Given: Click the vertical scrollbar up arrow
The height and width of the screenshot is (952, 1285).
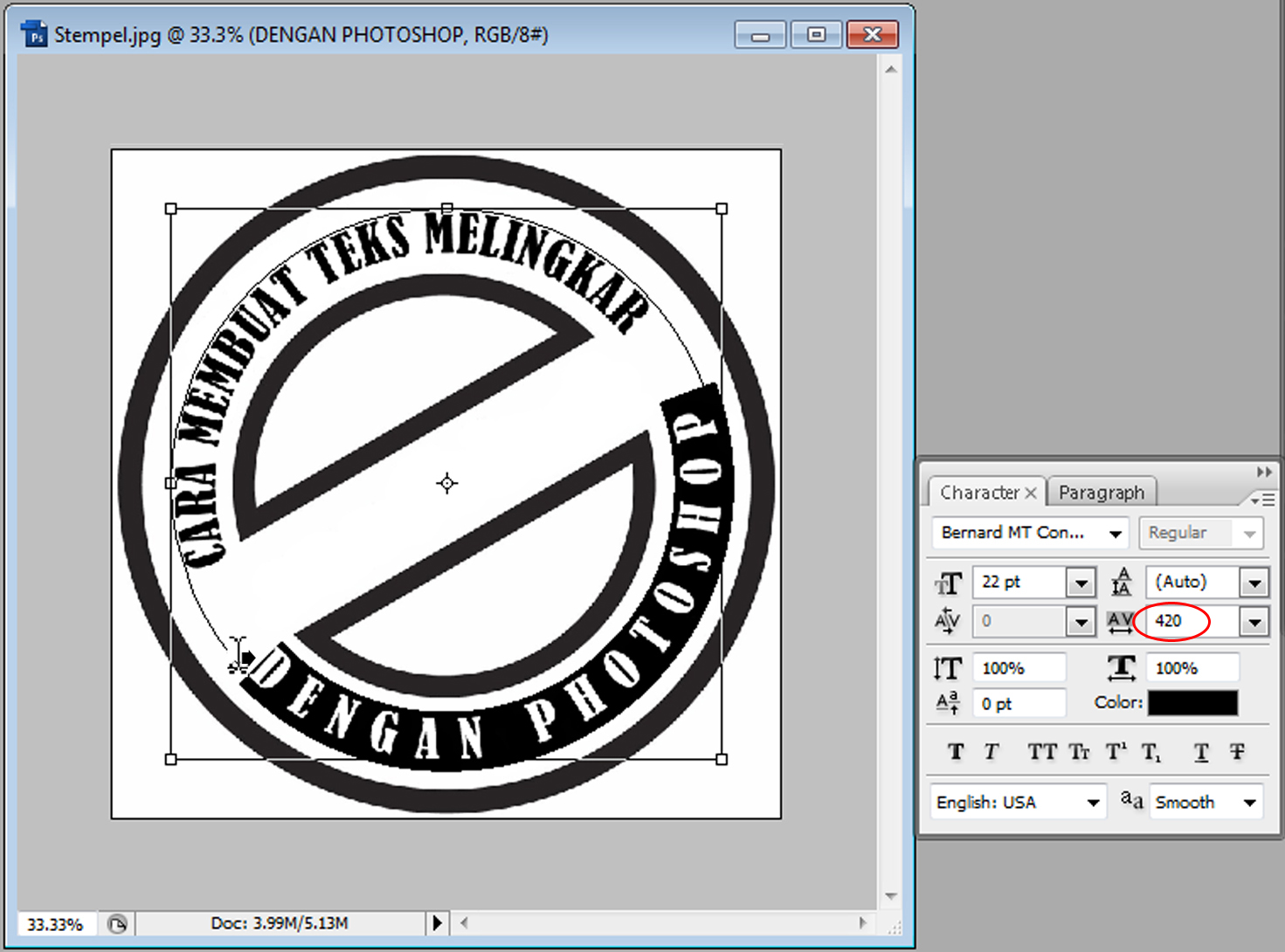Looking at the screenshot, I should 891,69.
